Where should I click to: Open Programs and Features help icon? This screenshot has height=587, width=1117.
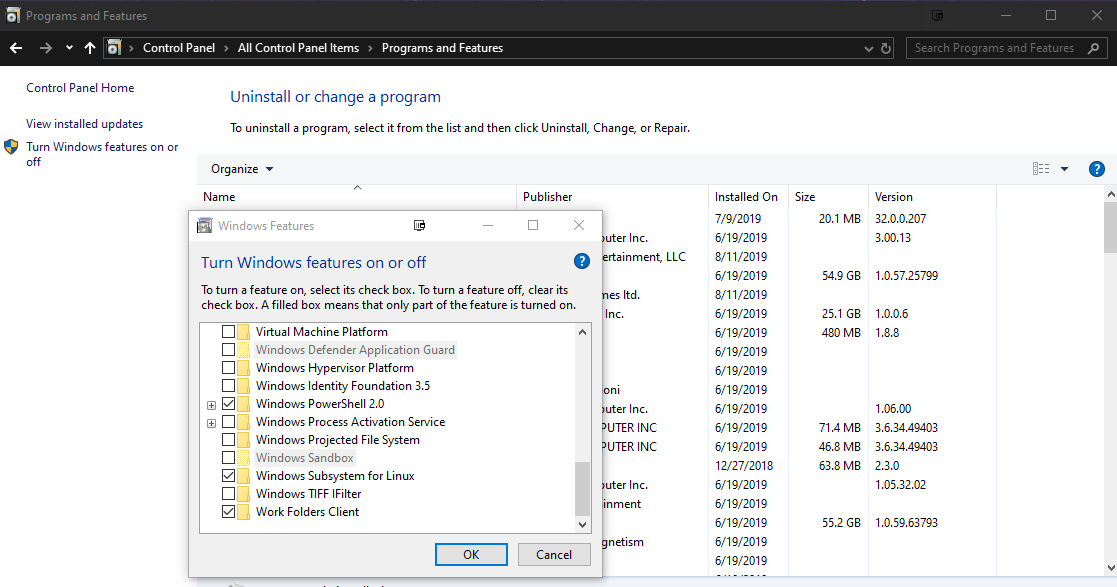[x=1096, y=169]
